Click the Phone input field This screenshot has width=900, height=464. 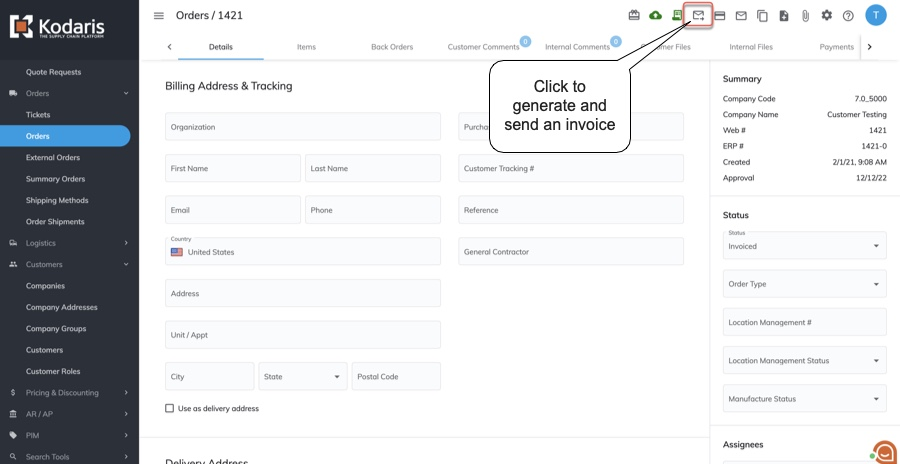click(373, 210)
